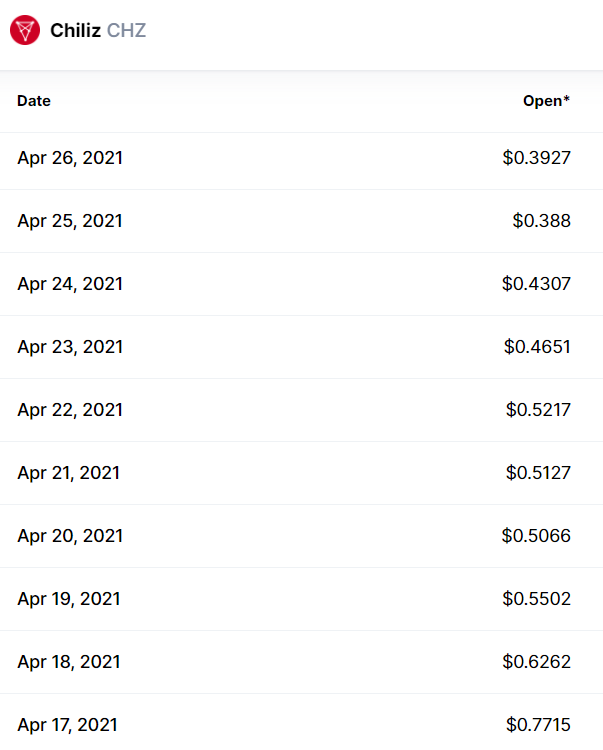Click the Chiliz coin name
This screenshot has height=750, width=603.
tap(76, 31)
